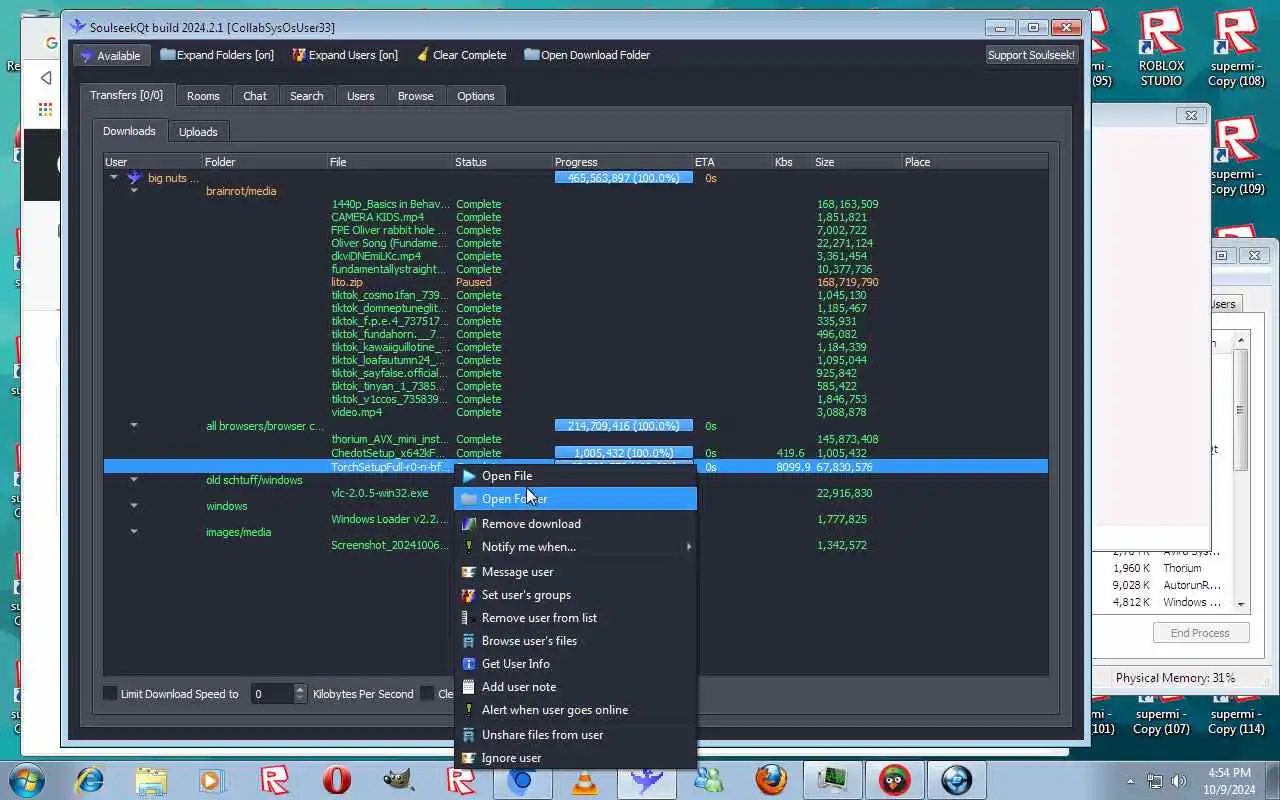Toggle the checkbox after Kilobytes Per Second
The image size is (1280, 800).
pos(427,694)
